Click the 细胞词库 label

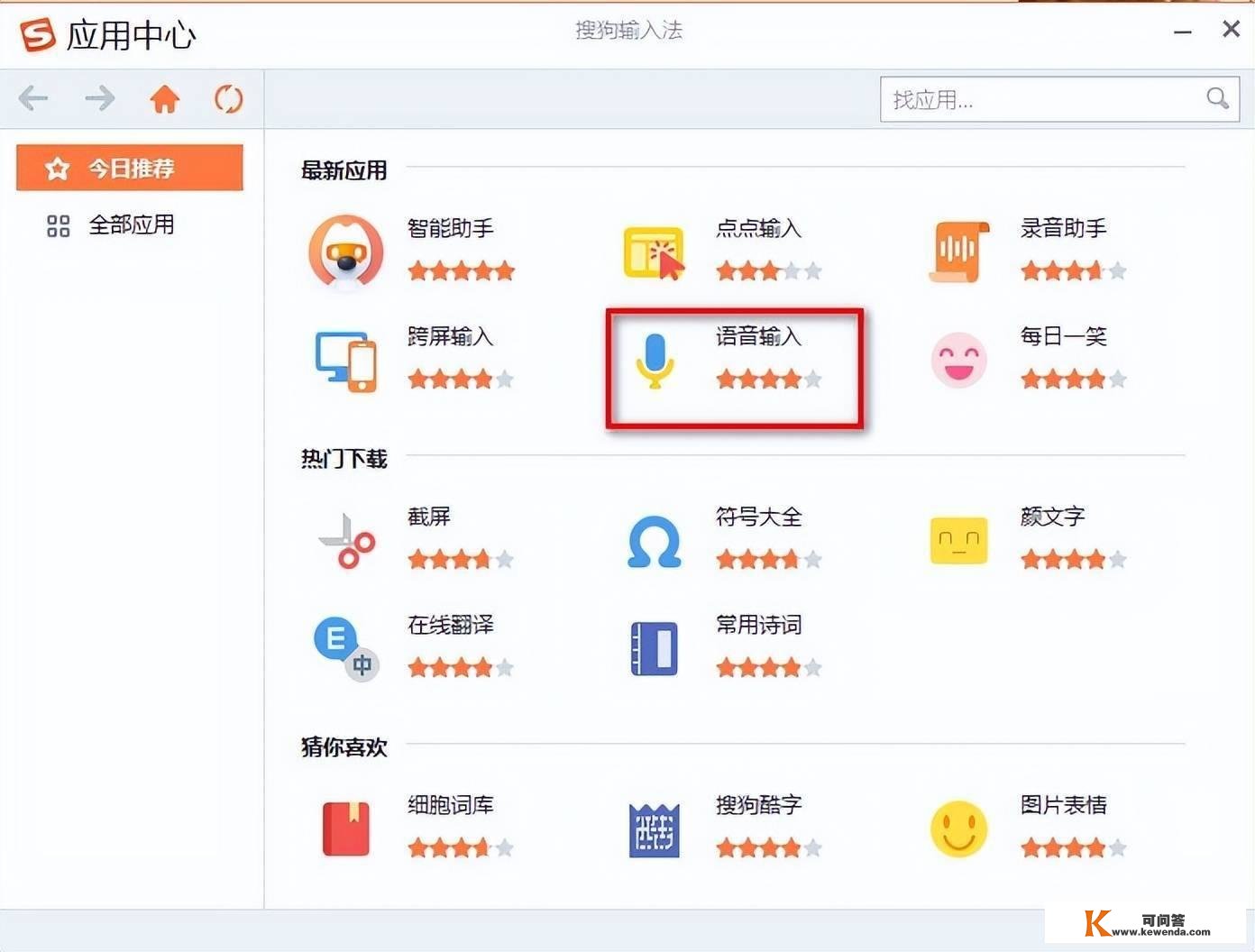451,804
